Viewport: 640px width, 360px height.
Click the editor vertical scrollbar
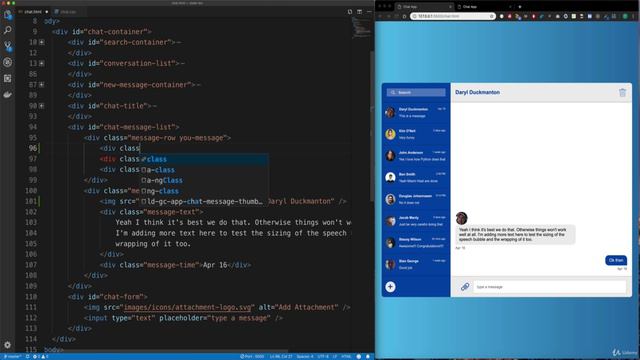(x=372, y=126)
